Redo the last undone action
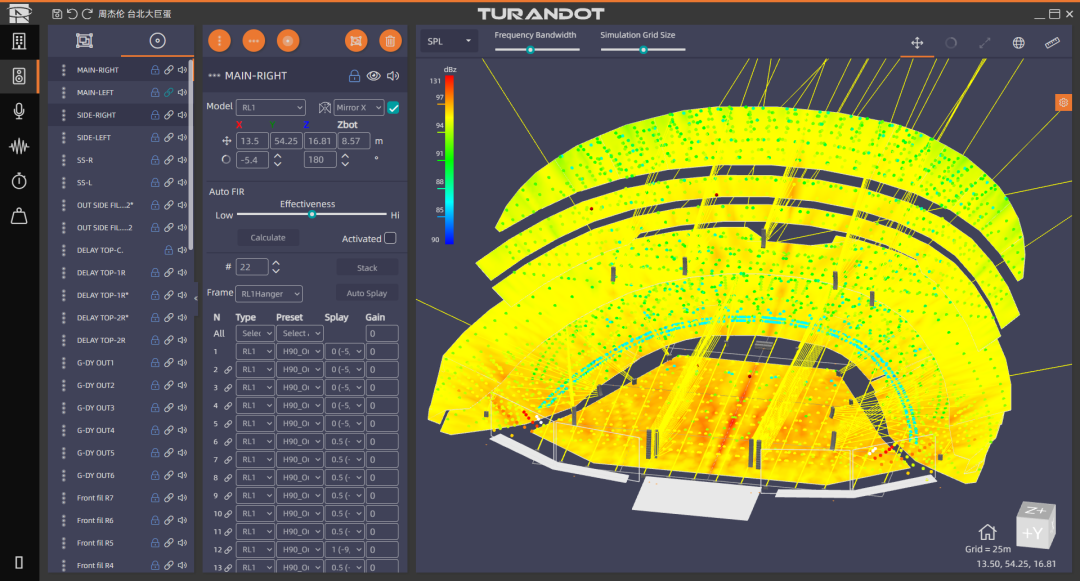 pyautogui.click(x=87, y=14)
